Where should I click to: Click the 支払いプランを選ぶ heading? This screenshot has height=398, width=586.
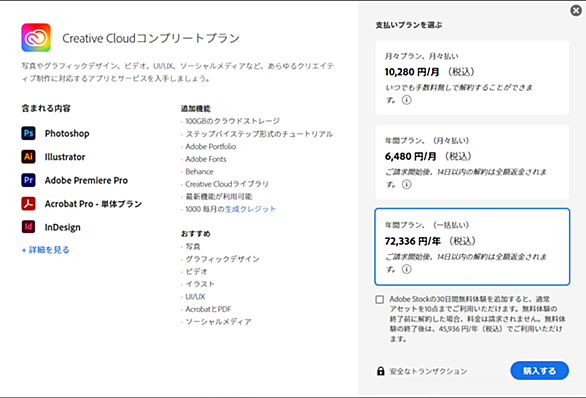click(x=409, y=25)
